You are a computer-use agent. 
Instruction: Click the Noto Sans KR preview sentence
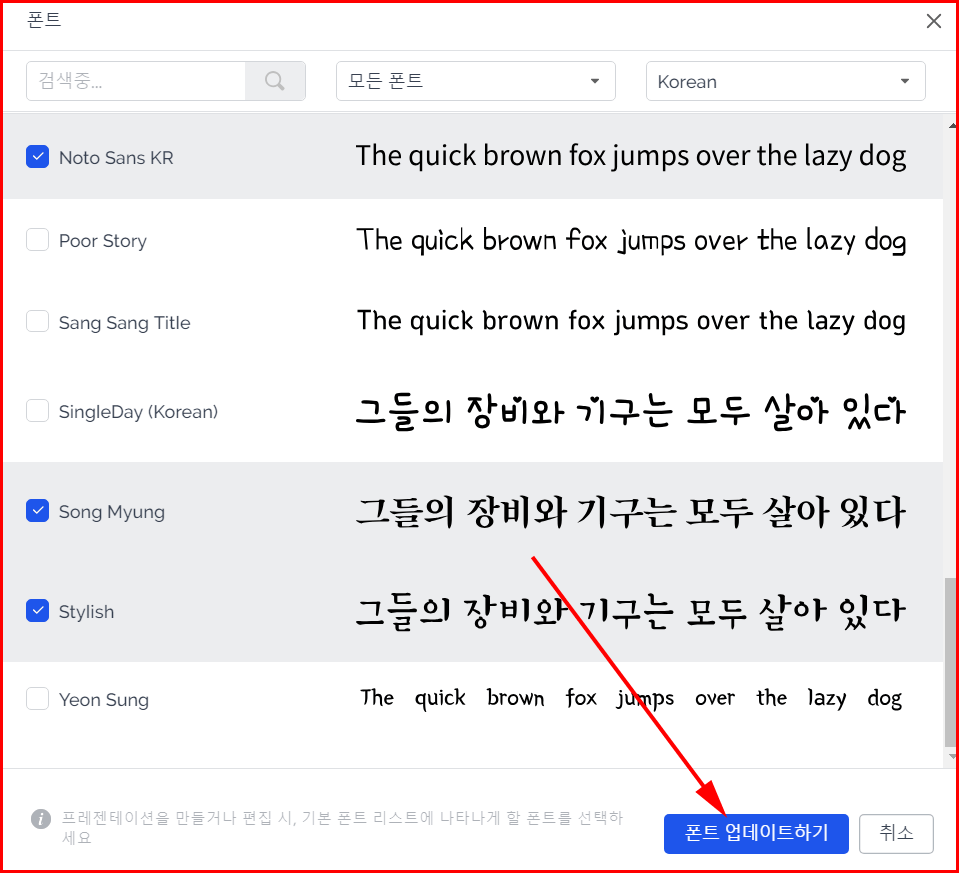tap(631, 157)
